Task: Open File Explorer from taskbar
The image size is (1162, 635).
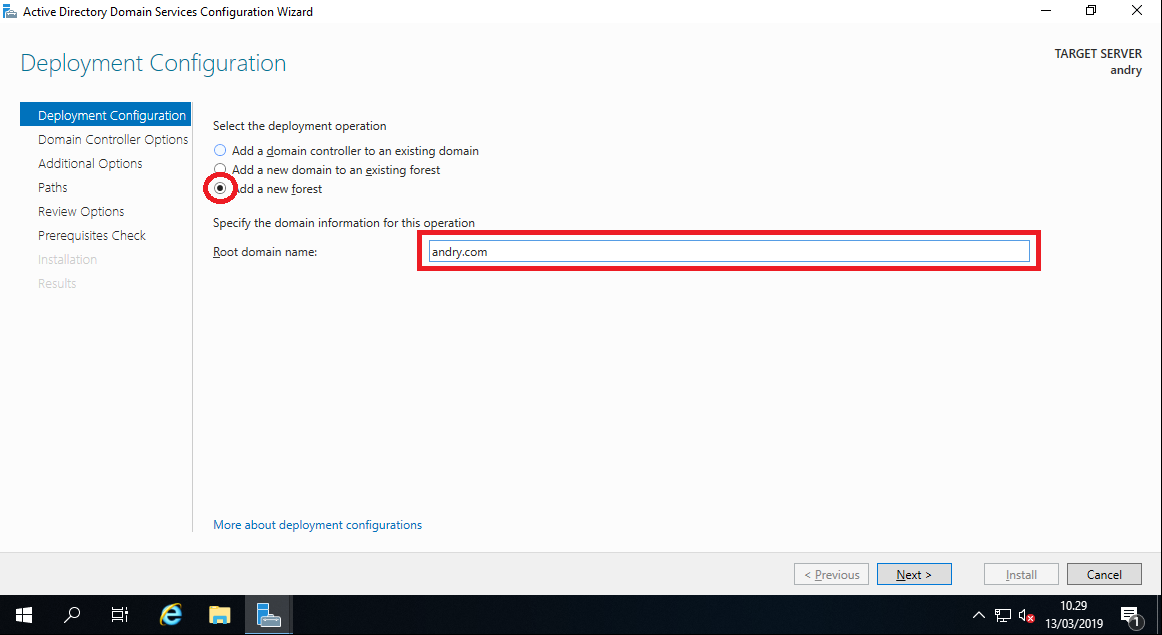Action: (219, 615)
